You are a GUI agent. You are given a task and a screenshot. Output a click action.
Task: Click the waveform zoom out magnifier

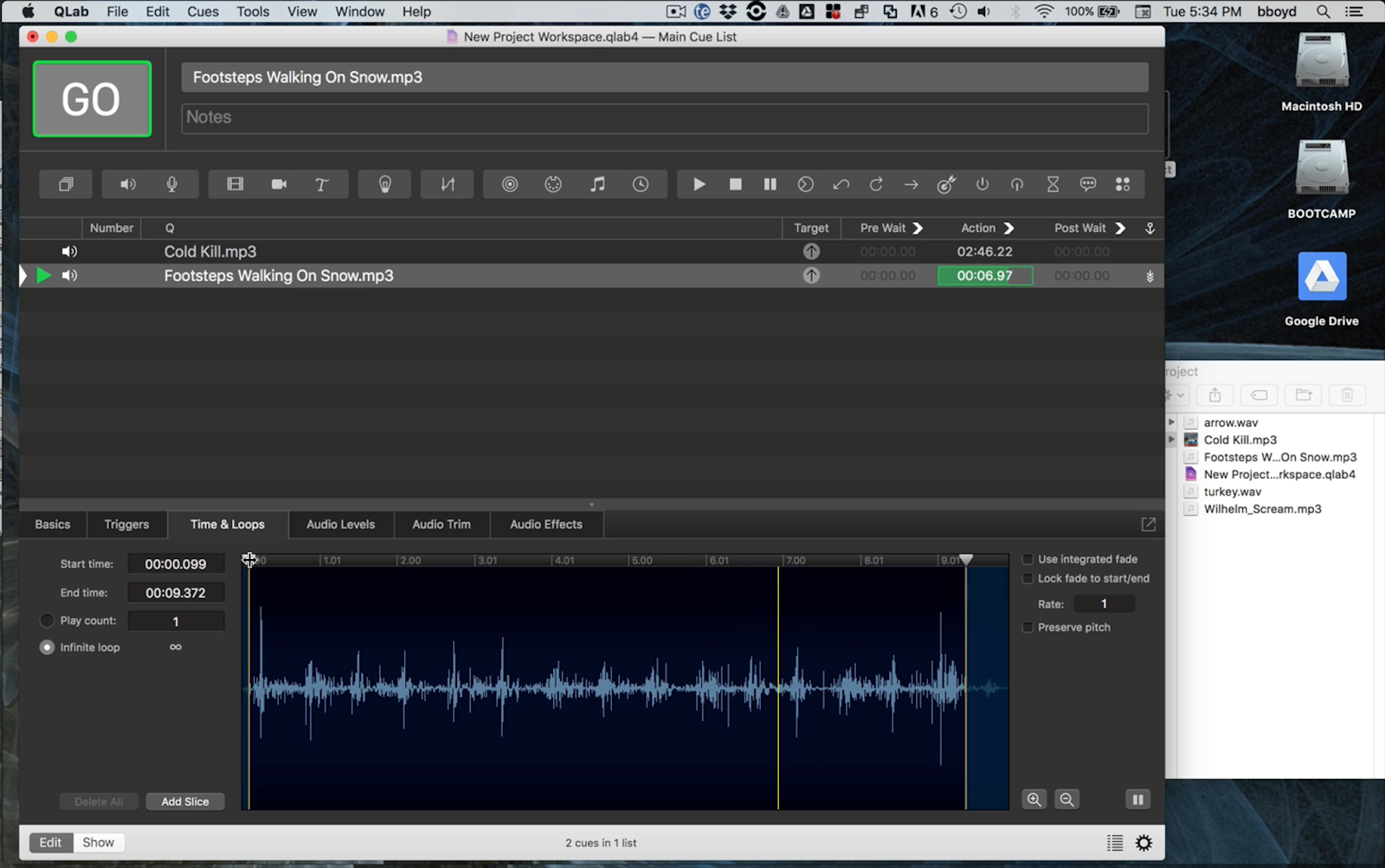(x=1066, y=800)
